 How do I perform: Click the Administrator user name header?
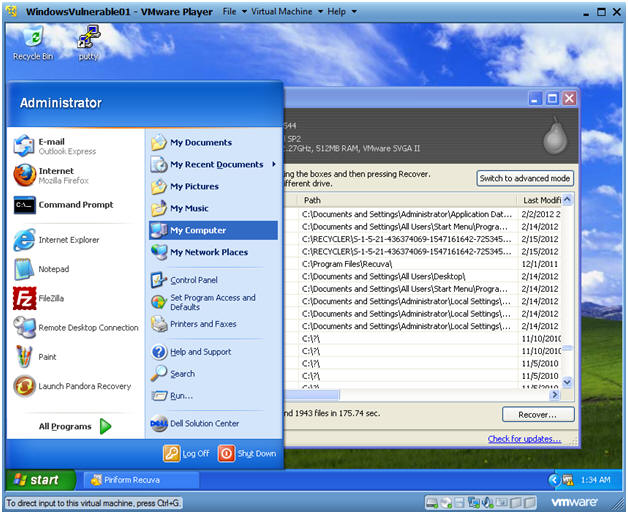pyautogui.click(x=61, y=103)
